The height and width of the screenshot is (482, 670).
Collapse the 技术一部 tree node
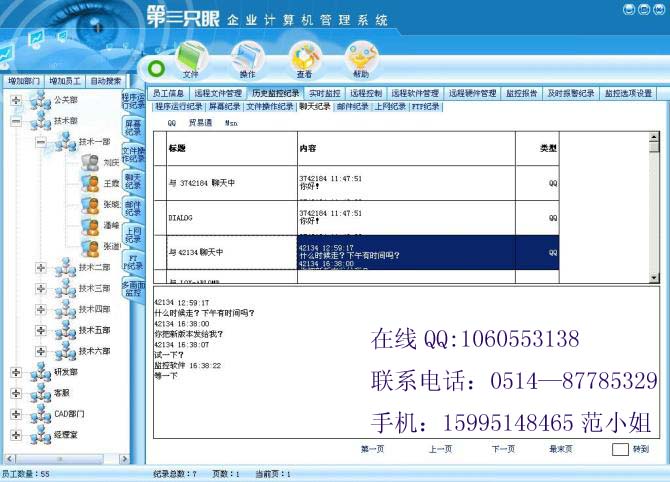pos(41,142)
